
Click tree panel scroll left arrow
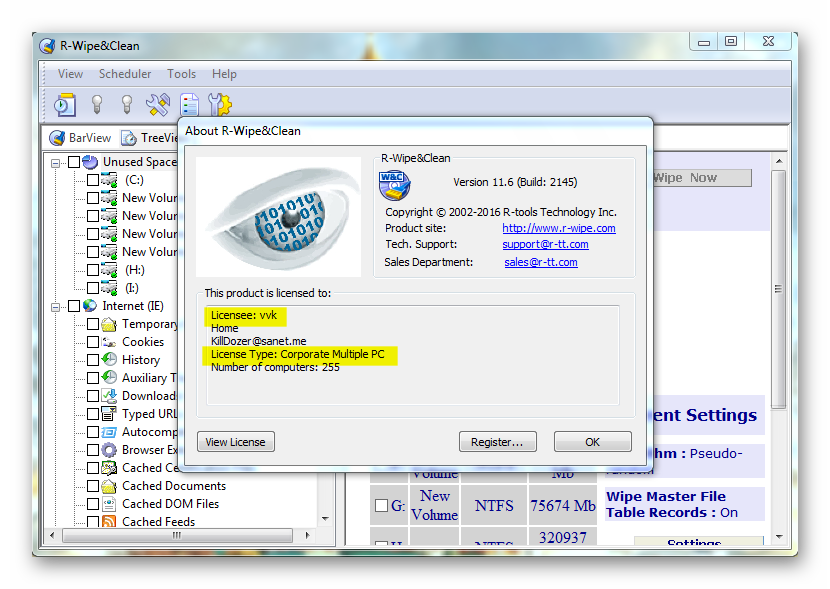52,536
